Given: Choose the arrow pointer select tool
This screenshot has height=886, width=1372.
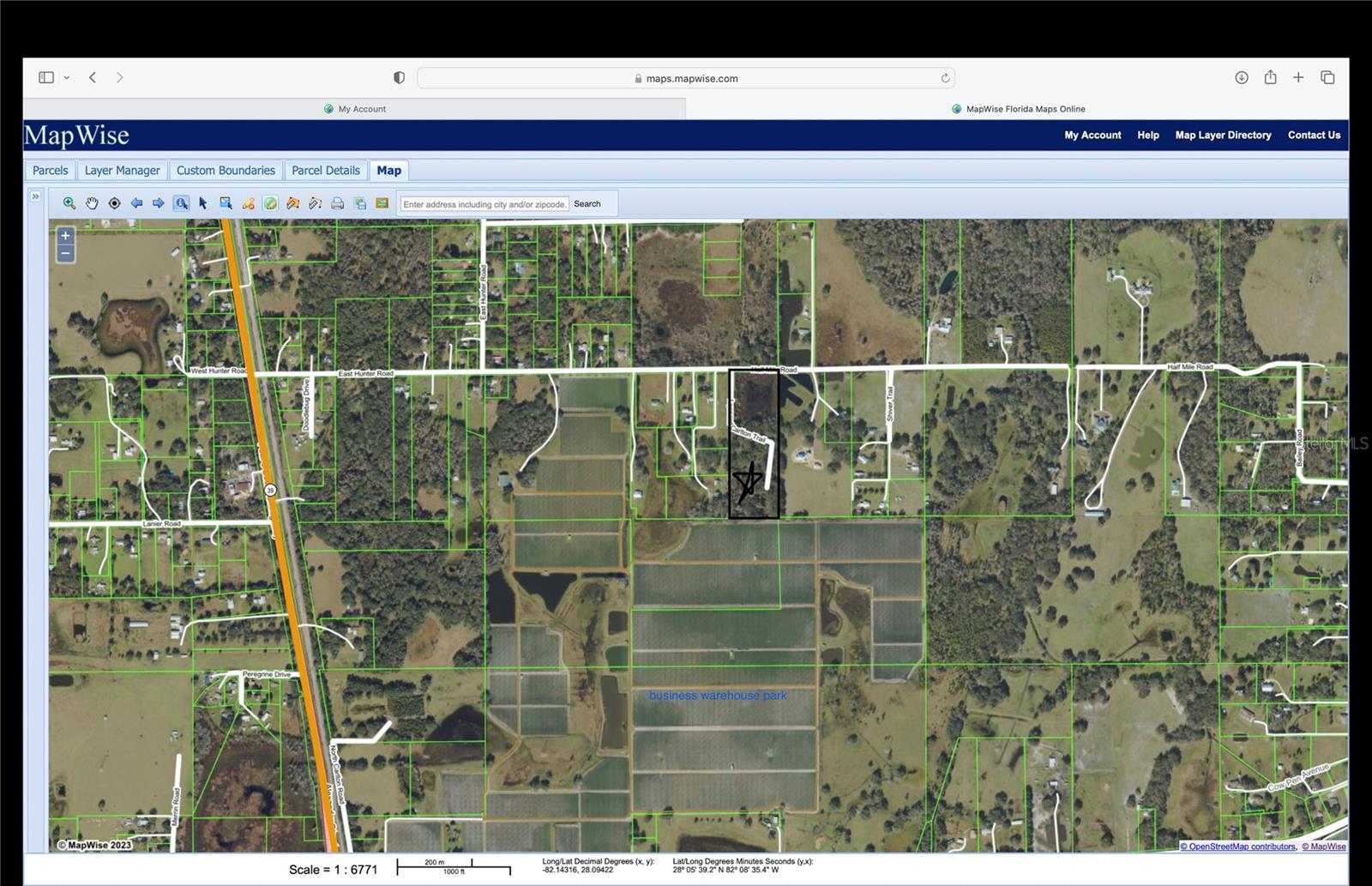Looking at the screenshot, I should 203,203.
